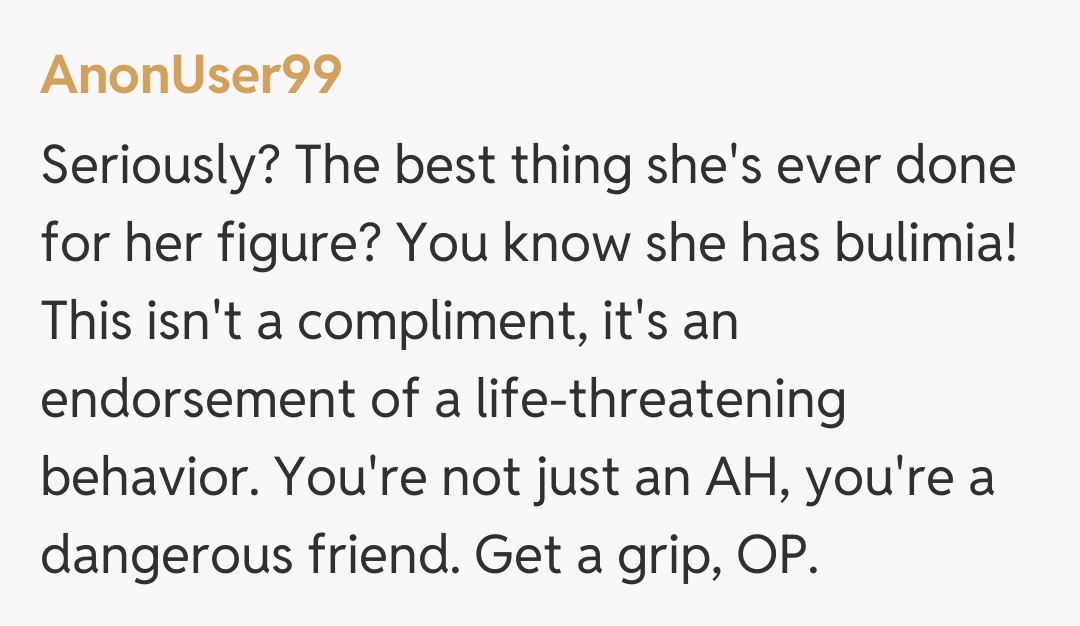Open the AnonUser99 profile link
This screenshot has width=1080, height=626.
coord(191,75)
